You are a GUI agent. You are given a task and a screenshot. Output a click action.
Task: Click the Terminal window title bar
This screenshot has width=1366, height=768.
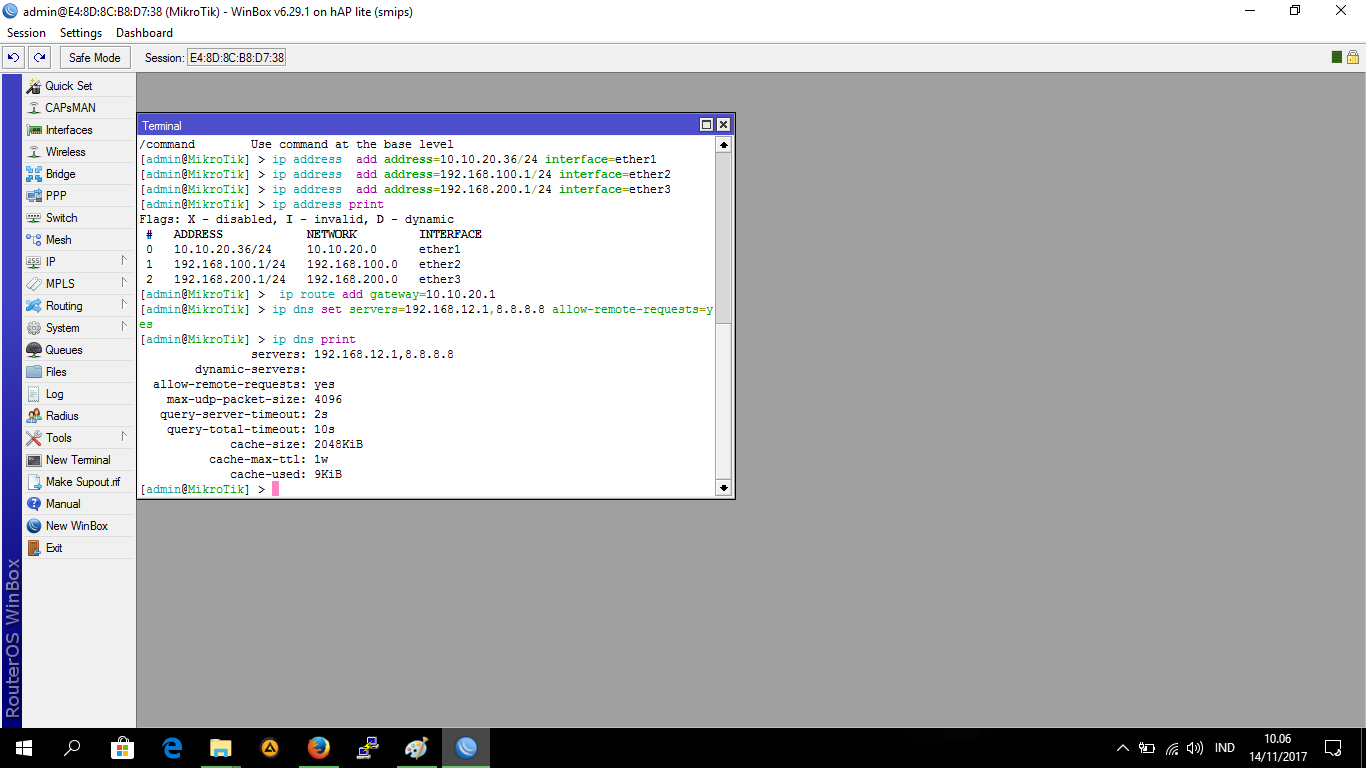417,125
